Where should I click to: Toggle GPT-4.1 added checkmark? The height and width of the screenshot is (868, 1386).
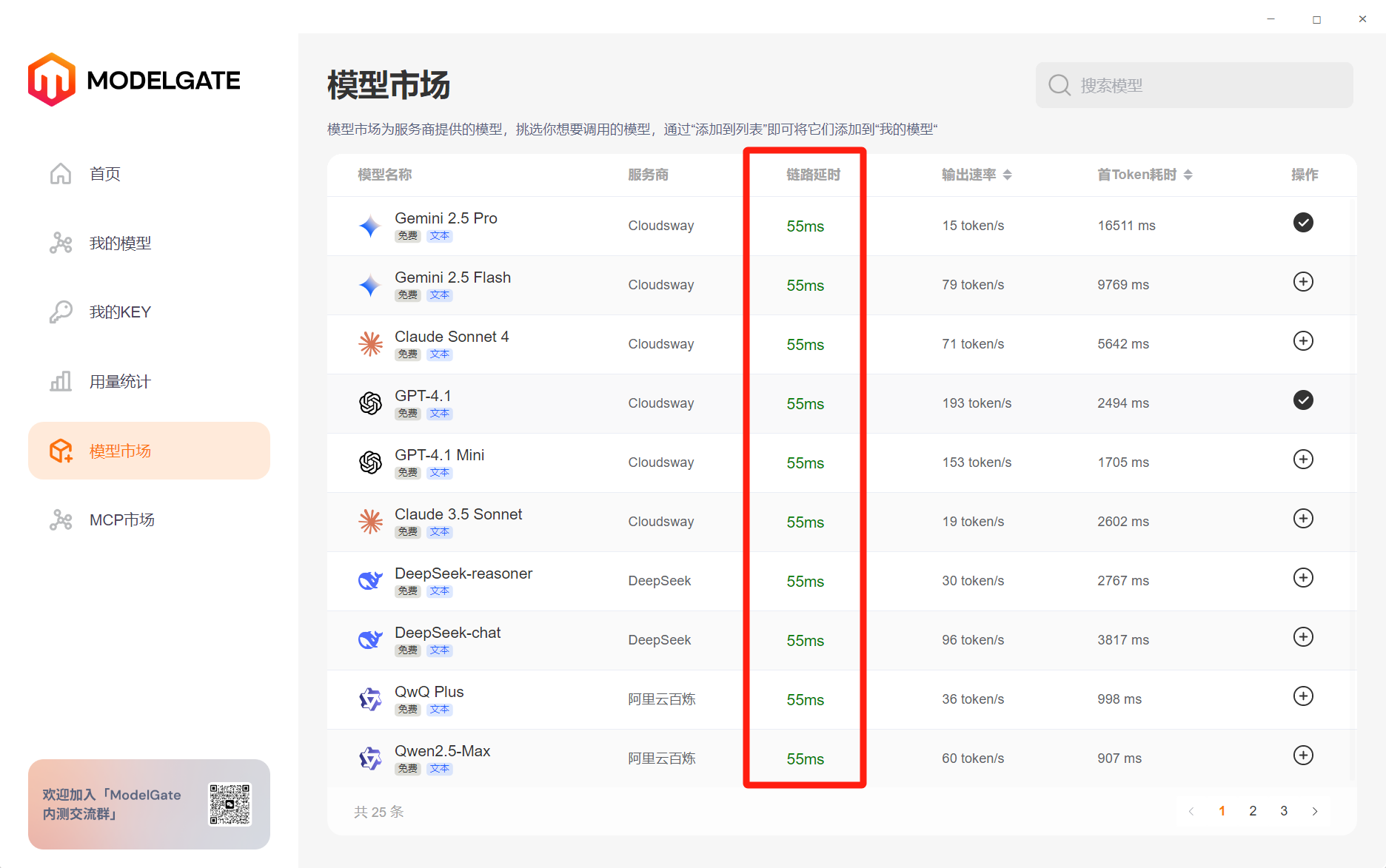click(1303, 400)
